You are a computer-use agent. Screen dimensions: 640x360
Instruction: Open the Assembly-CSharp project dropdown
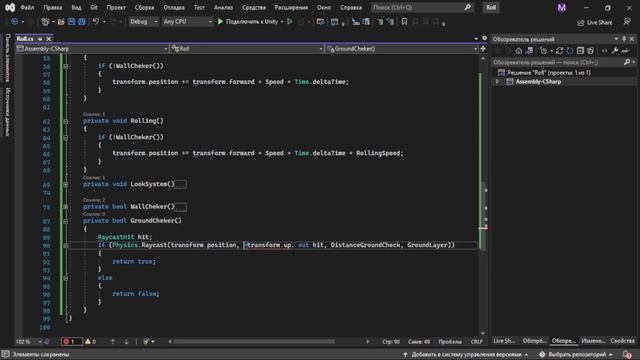92,49
